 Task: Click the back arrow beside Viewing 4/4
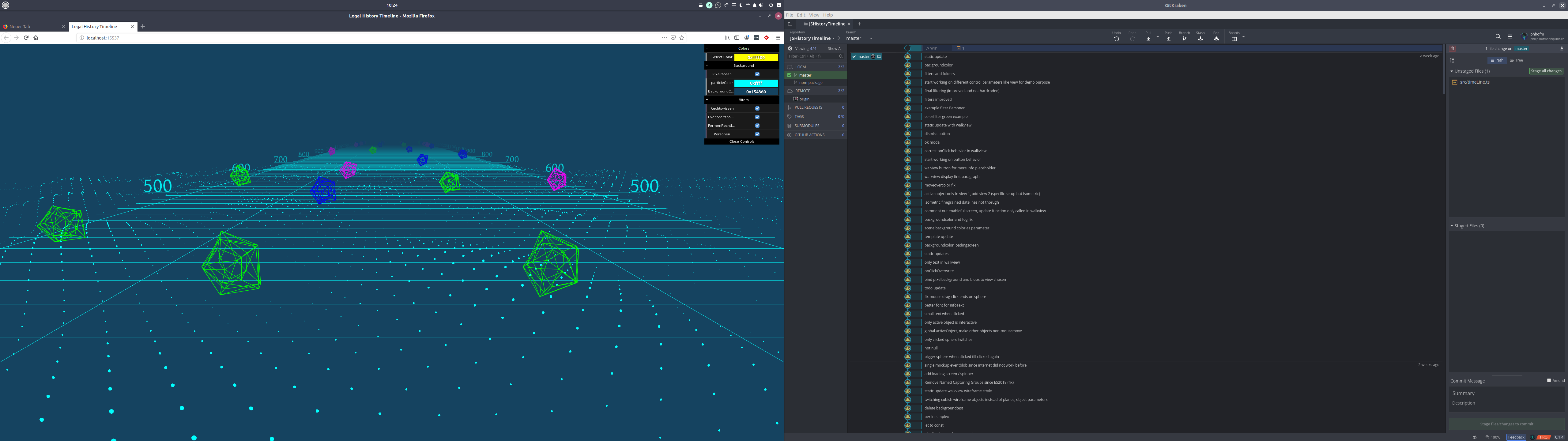[790, 49]
